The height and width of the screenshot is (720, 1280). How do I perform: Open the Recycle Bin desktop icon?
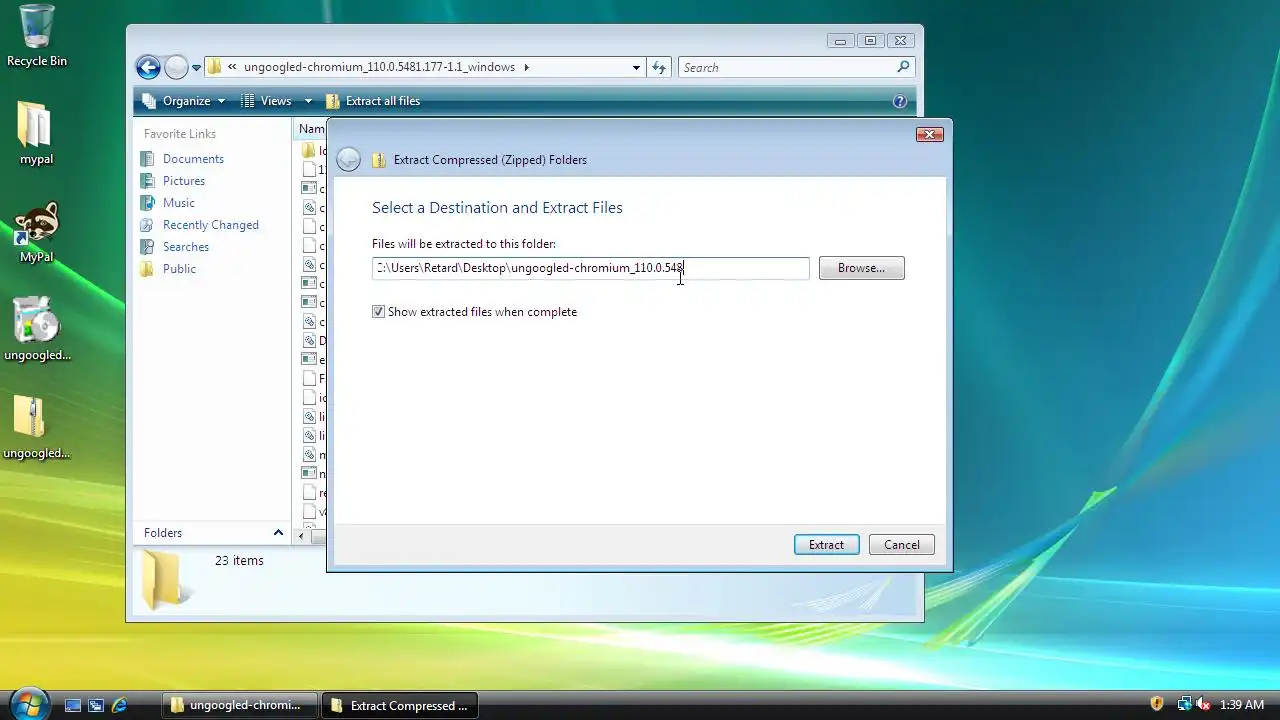tap(37, 36)
